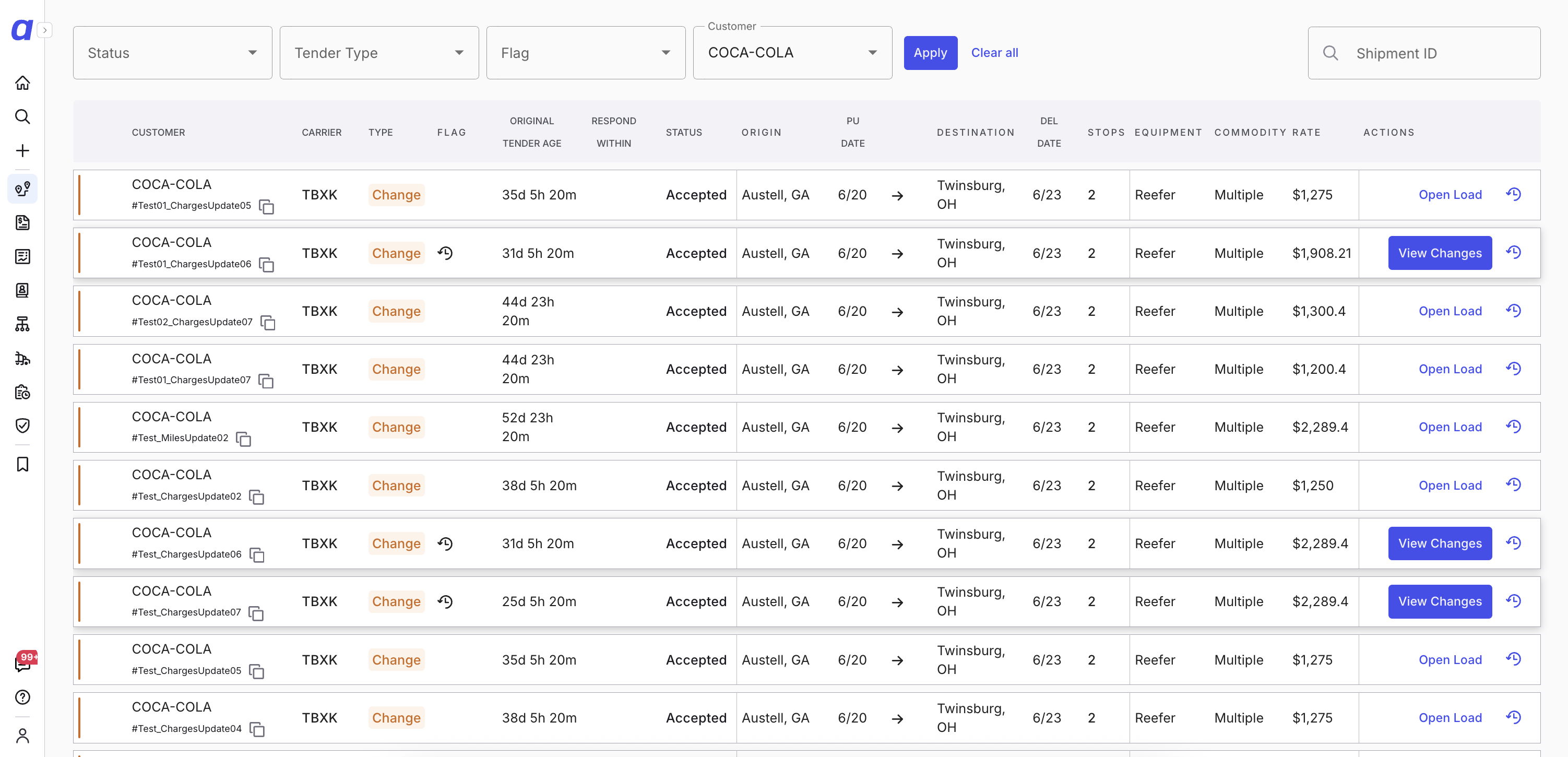The width and height of the screenshot is (1568, 757).
Task: Copy shipment ID #Test_MilesUpdate02
Action: (243, 439)
